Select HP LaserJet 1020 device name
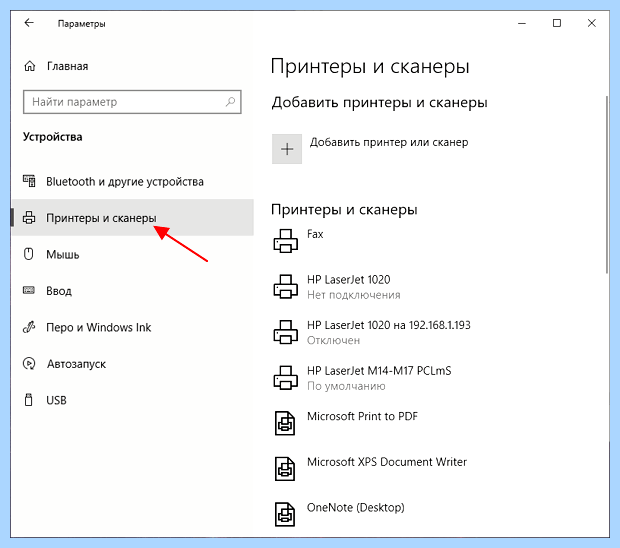 coord(348,280)
